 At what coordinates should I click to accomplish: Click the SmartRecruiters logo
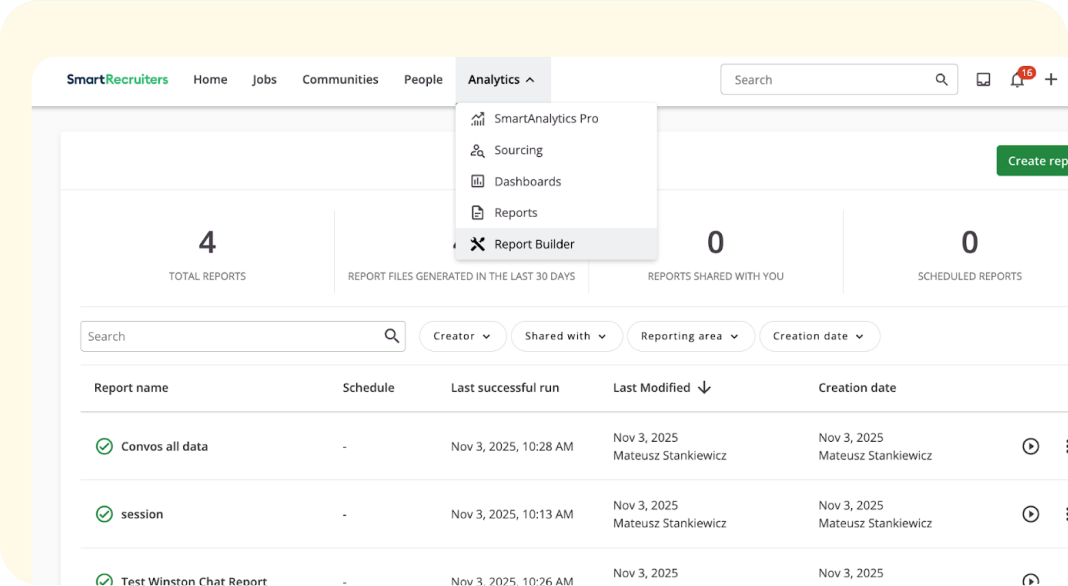click(117, 80)
